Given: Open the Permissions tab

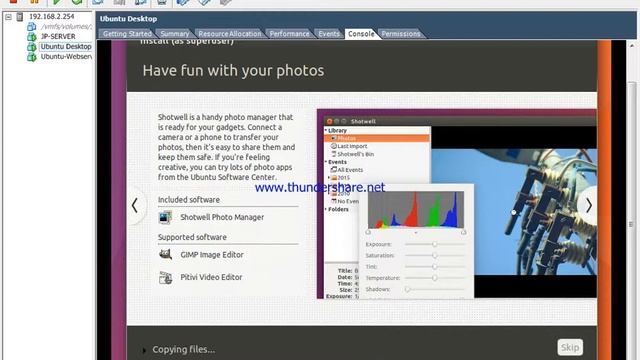Looking at the screenshot, I should (x=401, y=34).
